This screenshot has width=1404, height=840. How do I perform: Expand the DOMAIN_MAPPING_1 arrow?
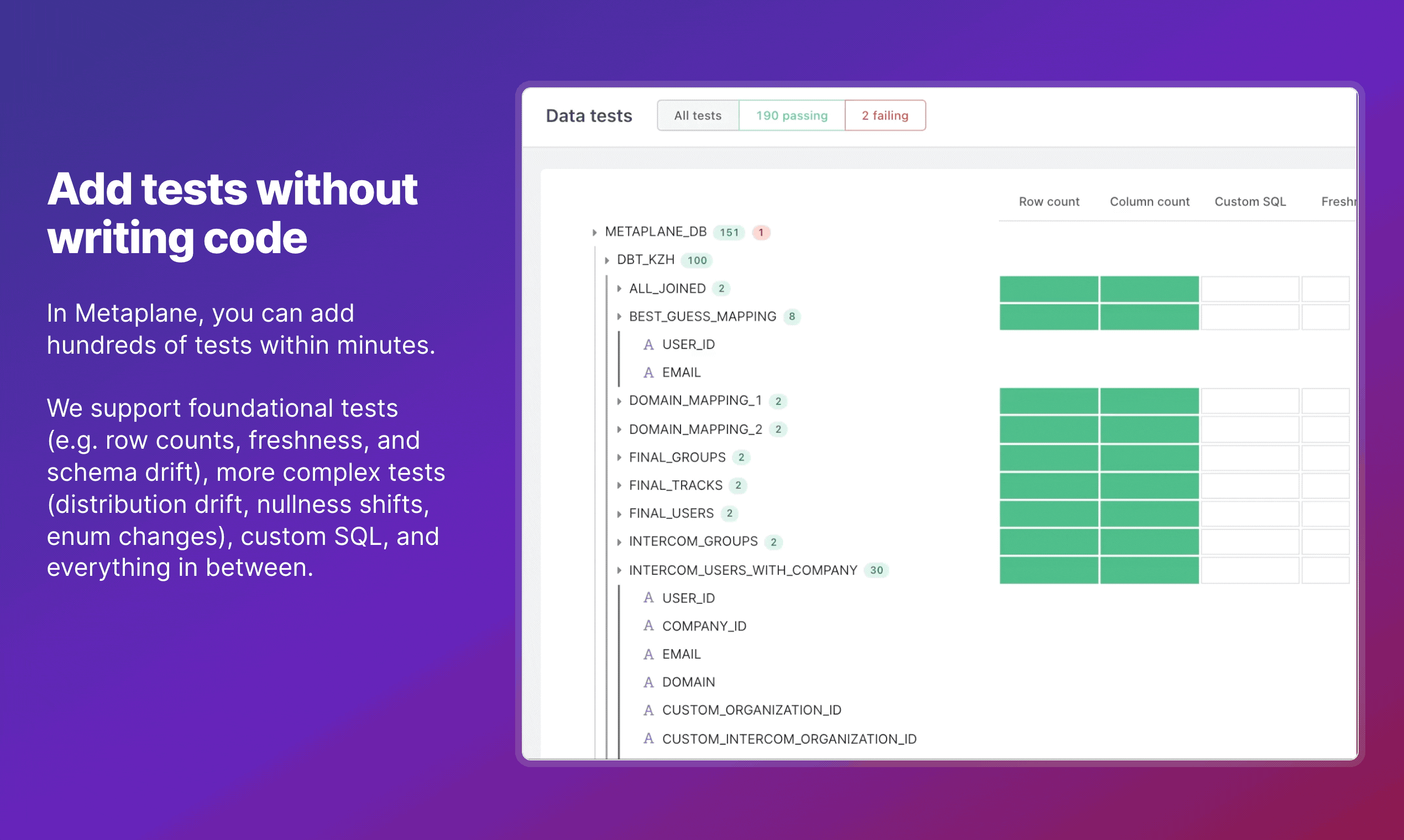(619, 401)
